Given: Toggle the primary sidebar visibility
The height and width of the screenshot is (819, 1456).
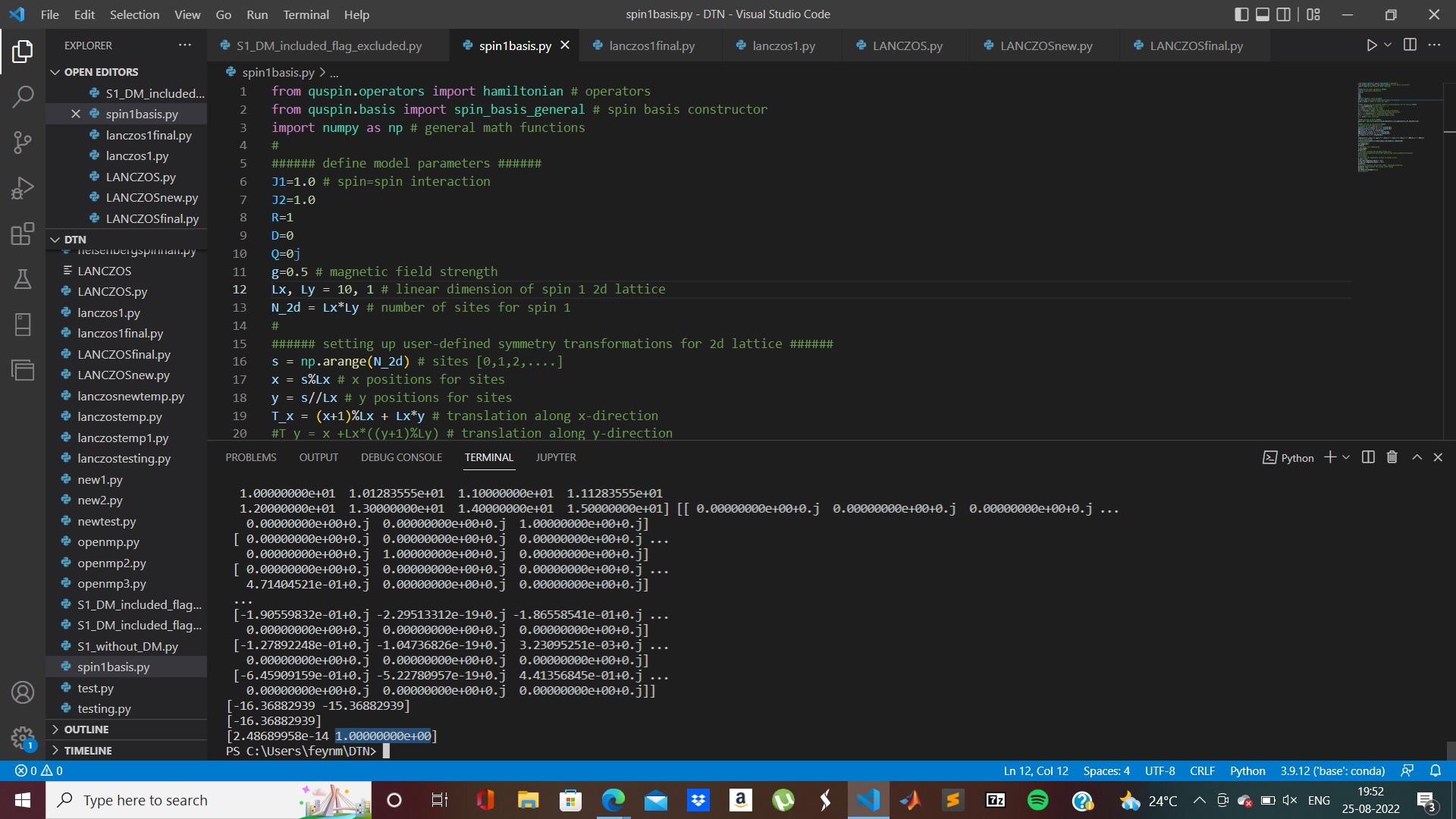Looking at the screenshot, I should tap(1241, 14).
